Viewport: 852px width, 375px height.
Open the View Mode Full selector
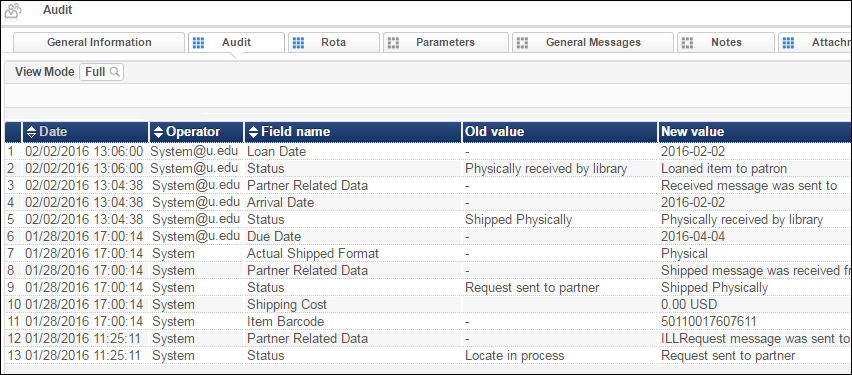[x=102, y=72]
